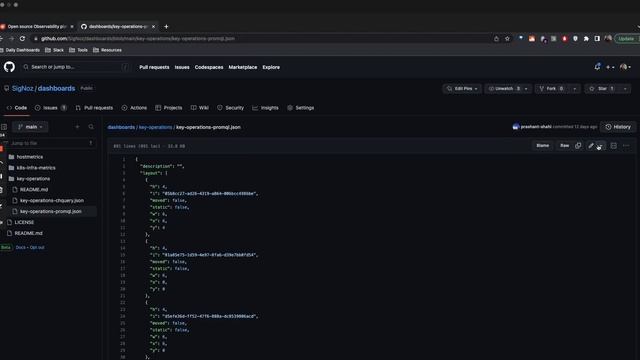The width and height of the screenshot is (640, 360).
Task: Open key-operations-chquery.json file
Action: [x=48, y=200]
